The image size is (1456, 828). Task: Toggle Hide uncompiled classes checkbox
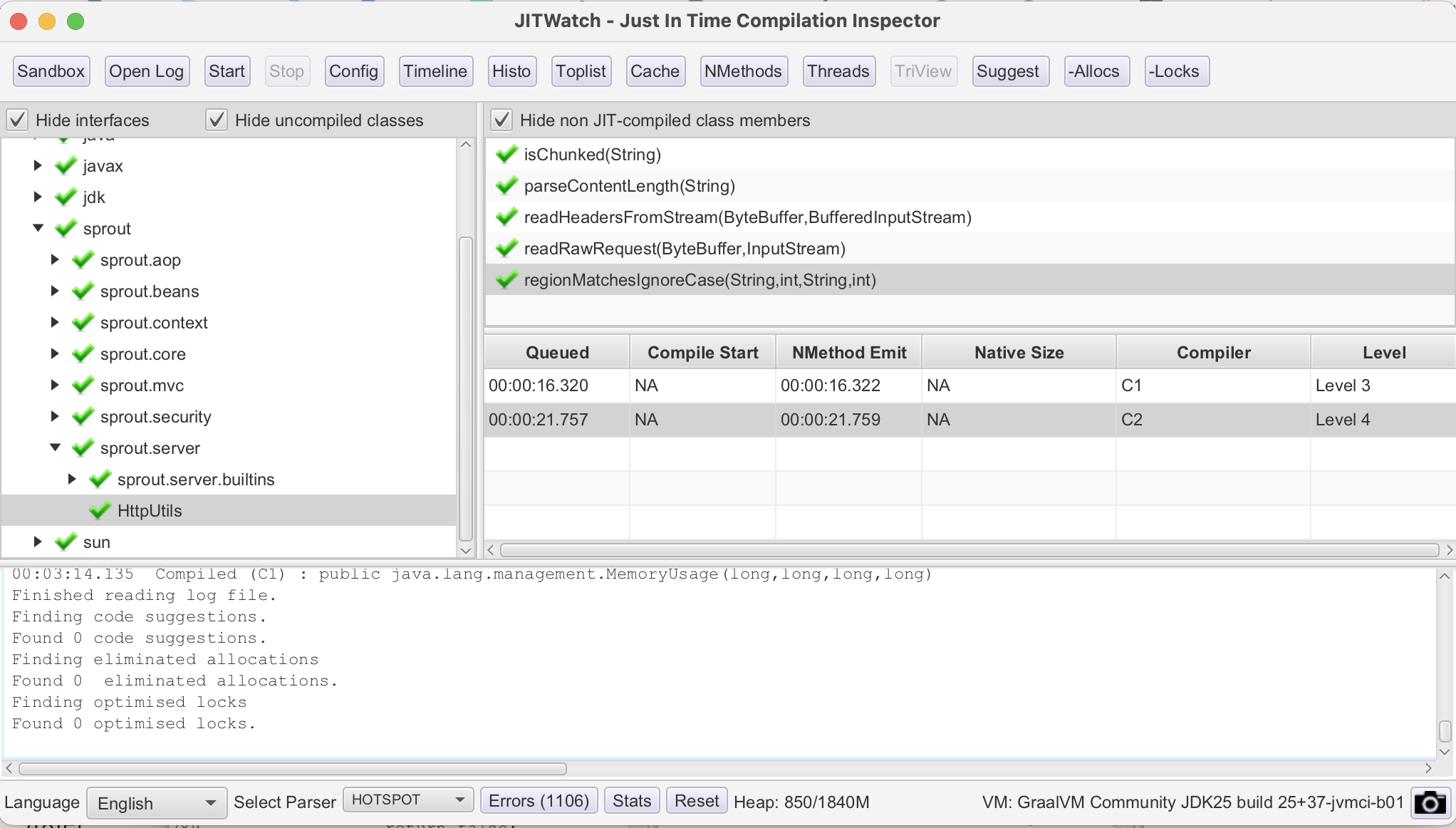217,120
